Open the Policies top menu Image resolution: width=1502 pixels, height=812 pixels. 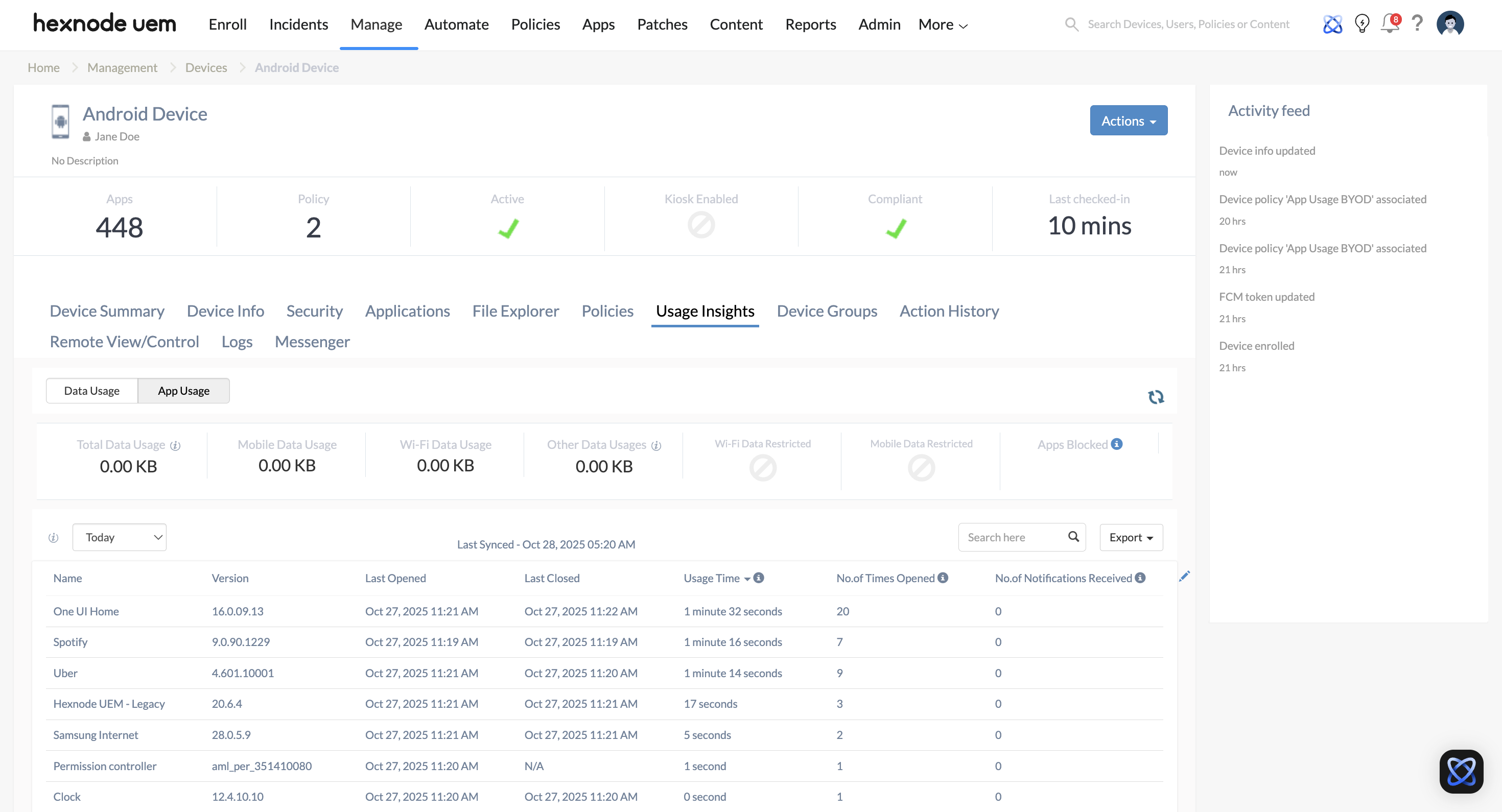pos(535,25)
